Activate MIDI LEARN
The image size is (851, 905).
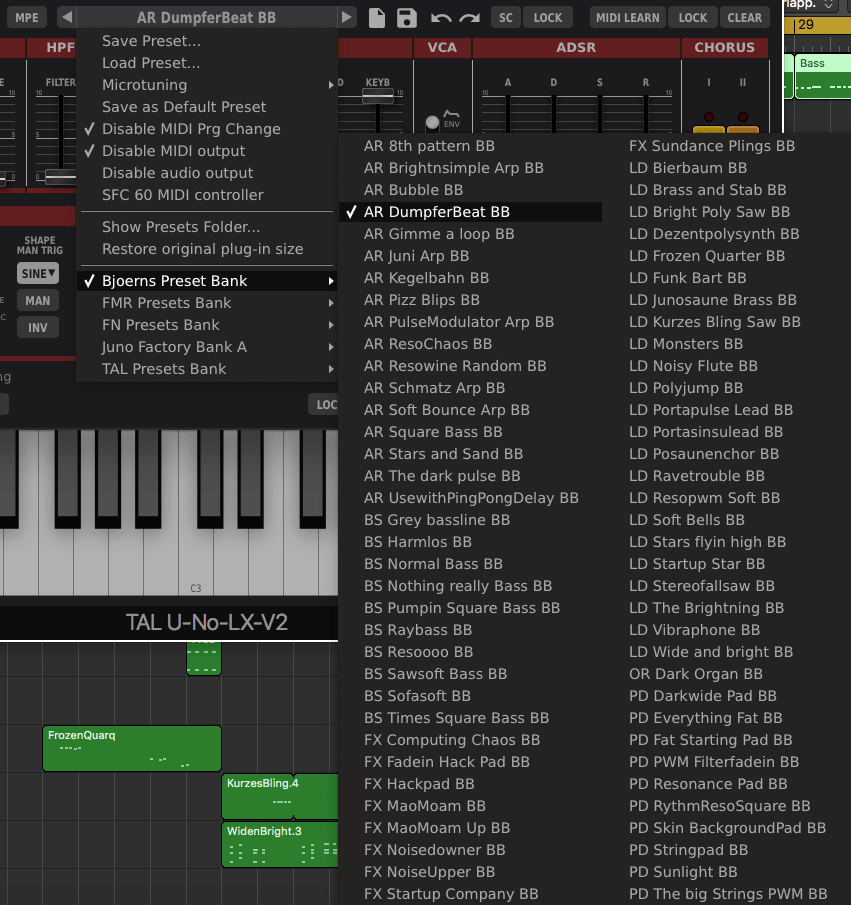pos(628,17)
